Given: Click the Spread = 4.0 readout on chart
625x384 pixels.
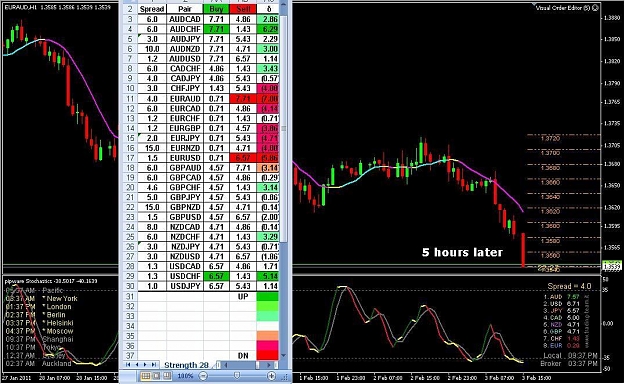Looking at the screenshot, I should tap(569, 286).
